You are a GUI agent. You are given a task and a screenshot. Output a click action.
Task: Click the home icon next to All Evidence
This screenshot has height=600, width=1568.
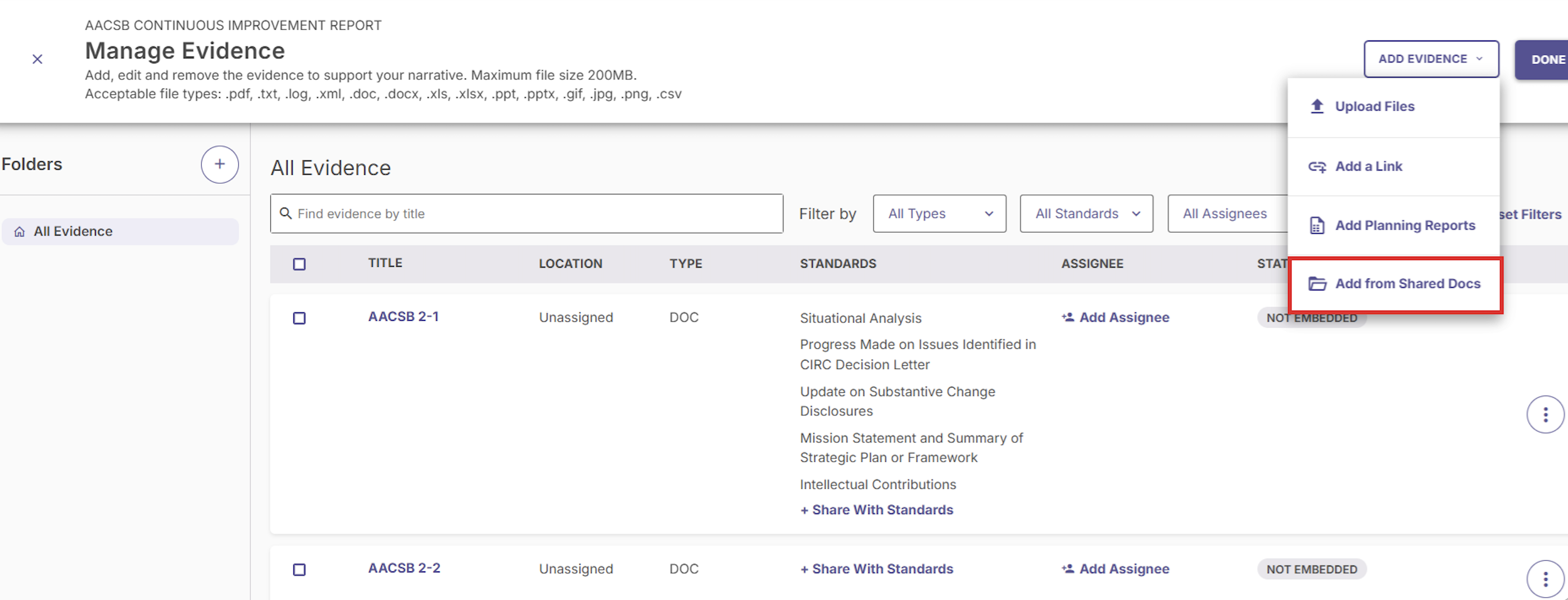(19, 231)
